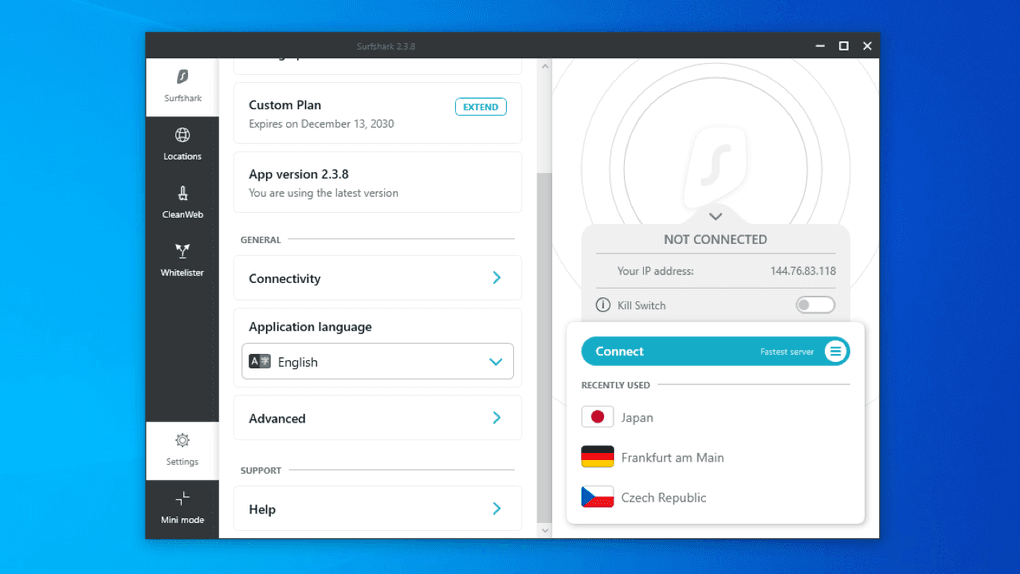This screenshot has width=1020, height=574.
Task: Click the NOT CONNECTED status text
Action: tap(715, 239)
